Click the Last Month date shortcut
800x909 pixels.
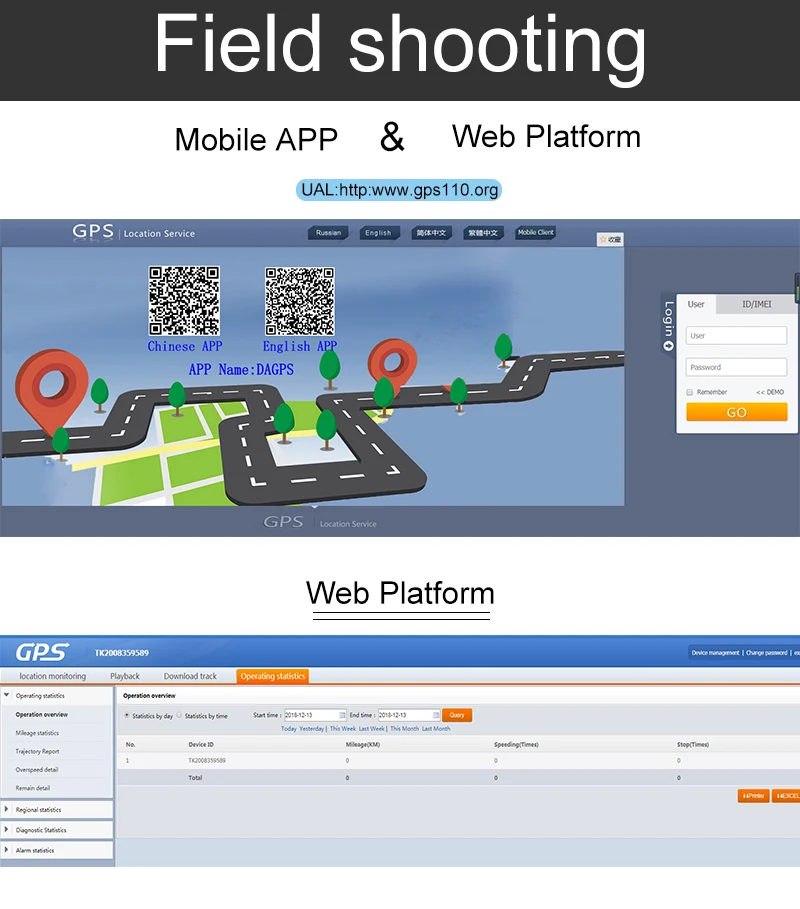436,729
